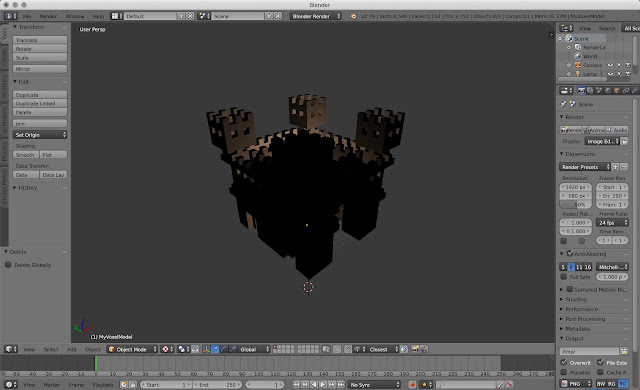The width and height of the screenshot is (640, 390).
Task: Open the Render Layers properties tab
Action: pyautogui.click(x=590, y=91)
